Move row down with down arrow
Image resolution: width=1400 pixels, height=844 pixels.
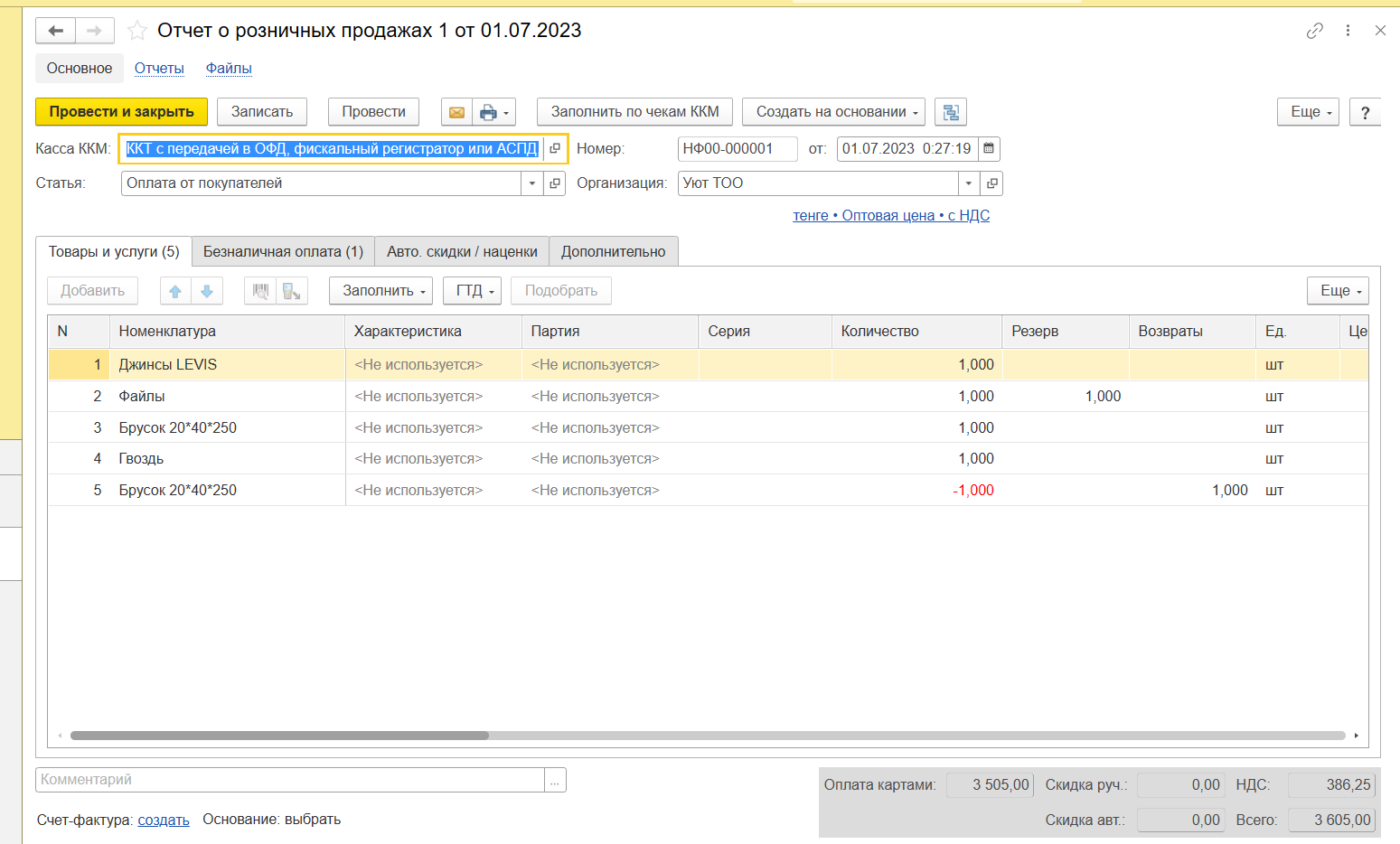[206, 291]
